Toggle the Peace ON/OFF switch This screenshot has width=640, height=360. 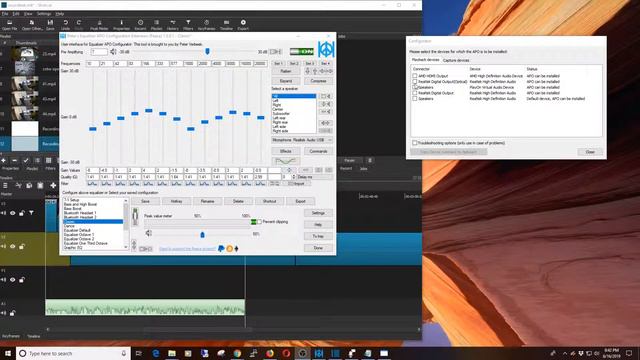tap(301, 51)
